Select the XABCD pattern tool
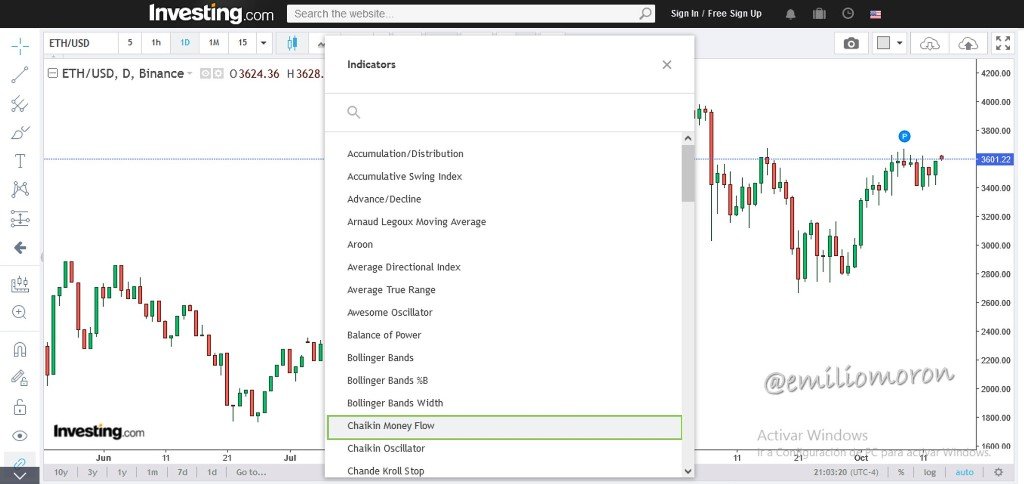 pyautogui.click(x=20, y=189)
